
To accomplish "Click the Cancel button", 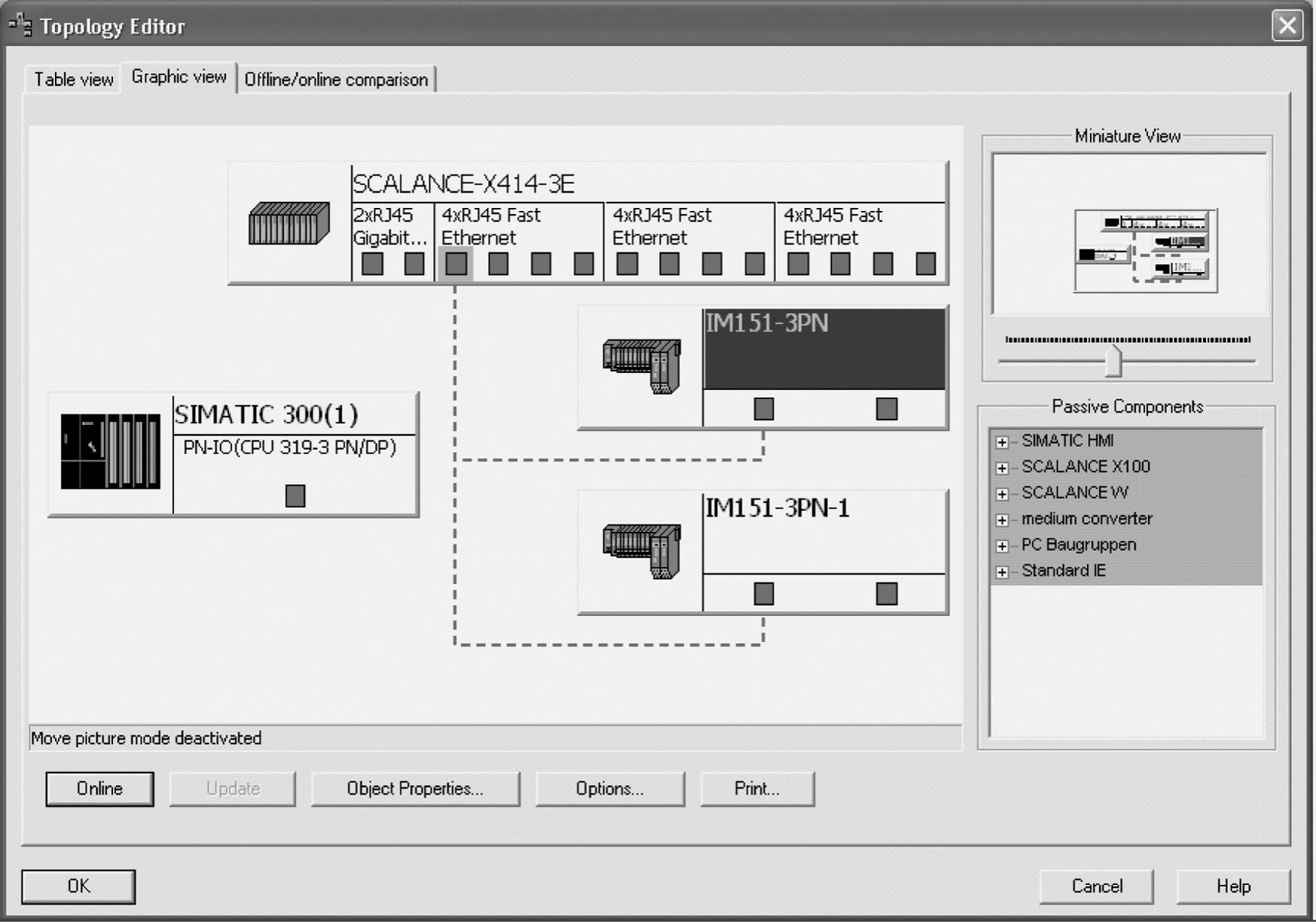I will pos(1097,886).
